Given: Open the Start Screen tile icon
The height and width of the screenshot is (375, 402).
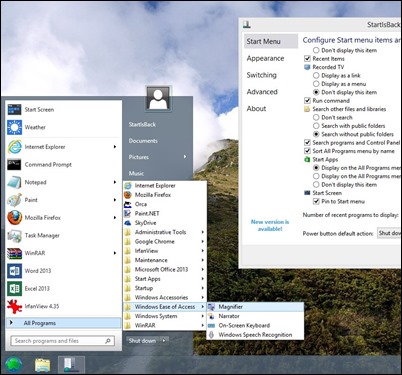Looking at the screenshot, I should click(14, 109).
